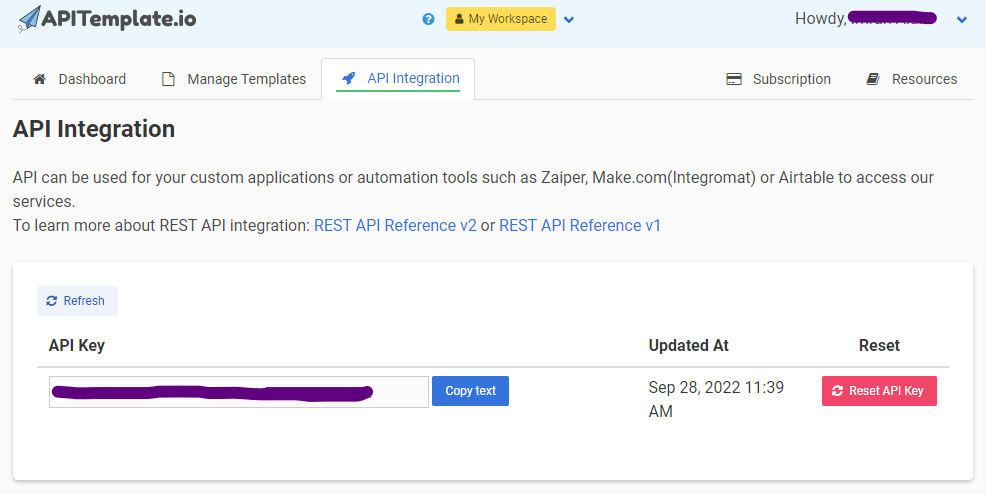Open REST API Reference v2 link
The width and height of the screenshot is (986, 494).
click(x=396, y=225)
